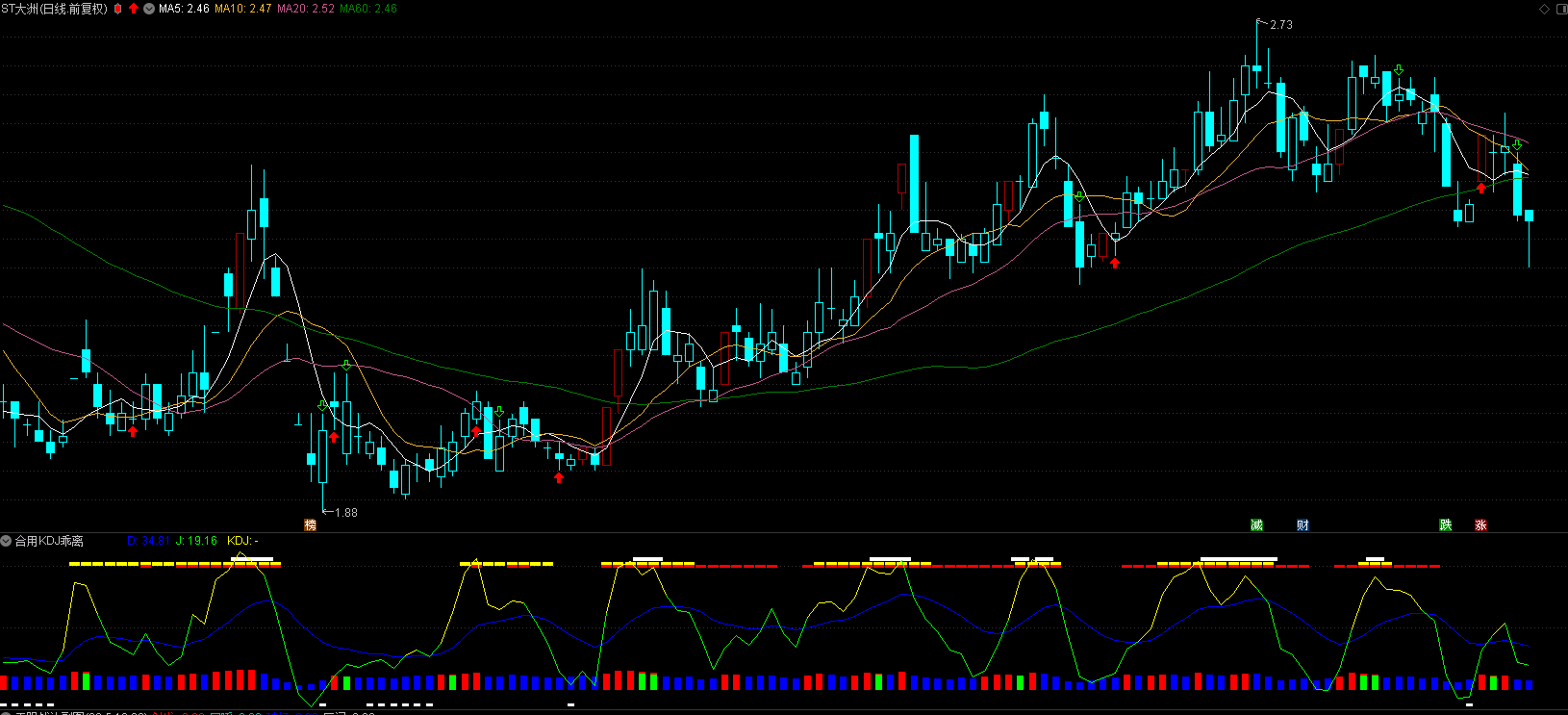
Task: Click the ST大洲(日线.前复权) chart title
Action: 55,9
